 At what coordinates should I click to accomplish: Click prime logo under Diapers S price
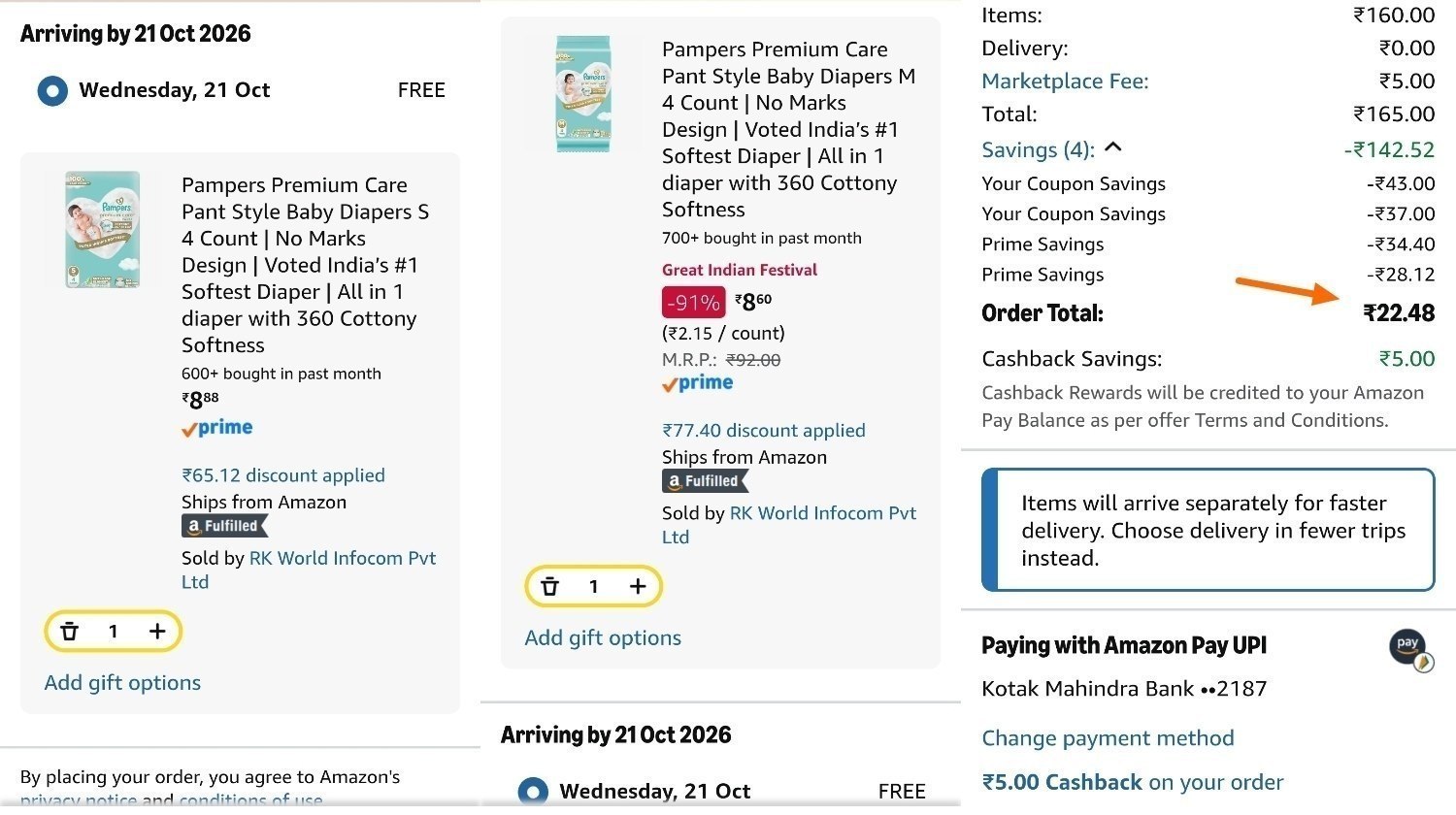coord(217,428)
